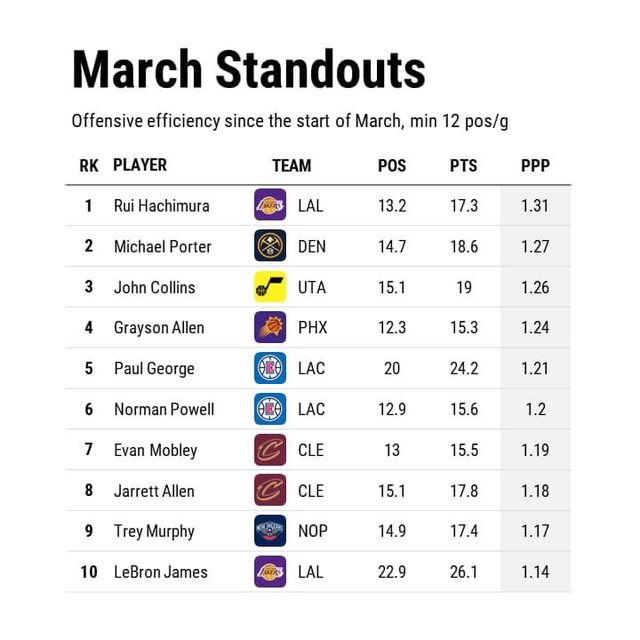The image size is (640, 640).
Task: Click the Denver Nuggets team logo
Action: pos(270,246)
